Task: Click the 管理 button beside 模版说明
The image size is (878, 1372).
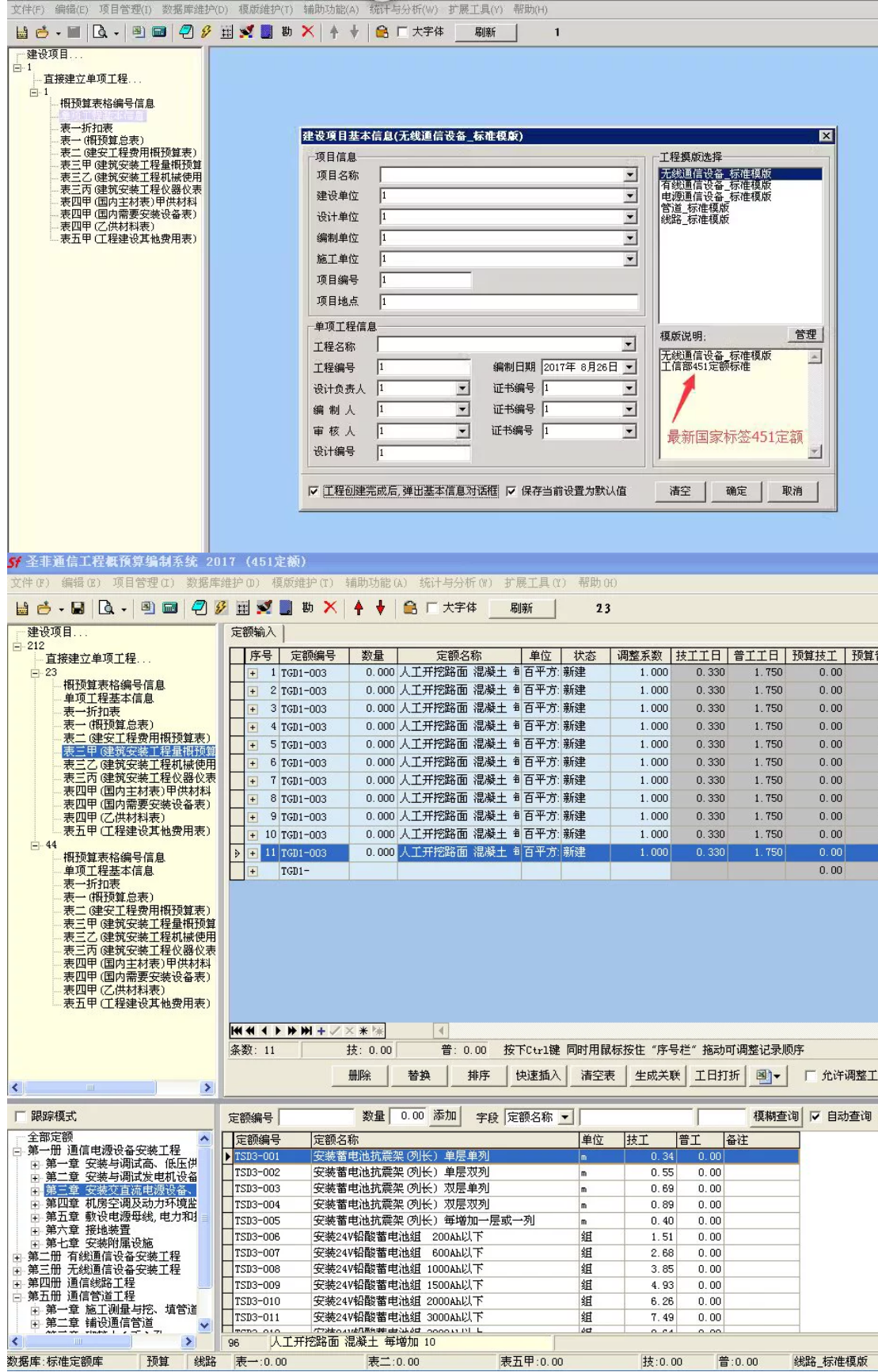Action: [x=805, y=335]
